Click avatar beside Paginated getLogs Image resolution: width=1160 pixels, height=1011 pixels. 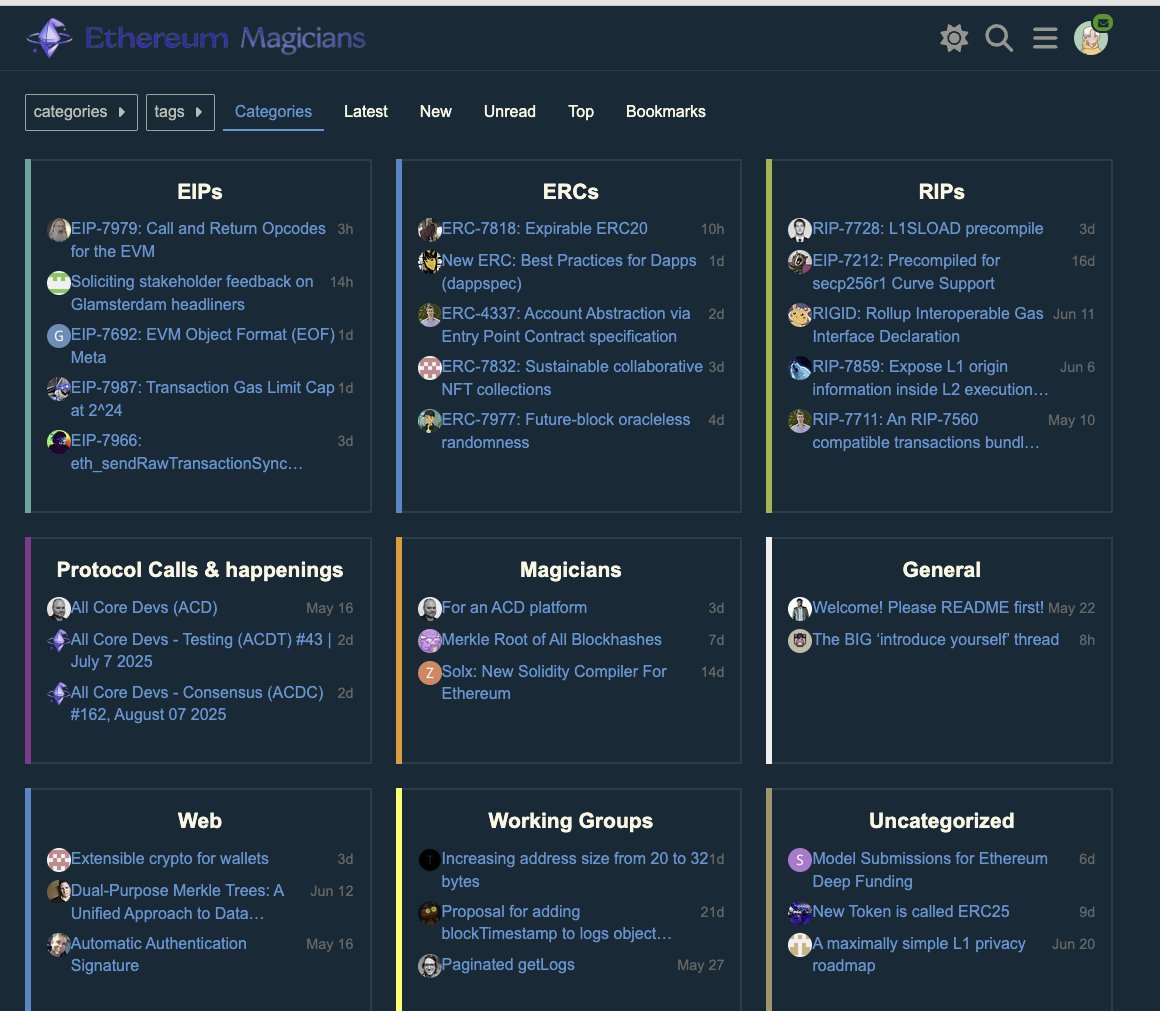pos(429,965)
